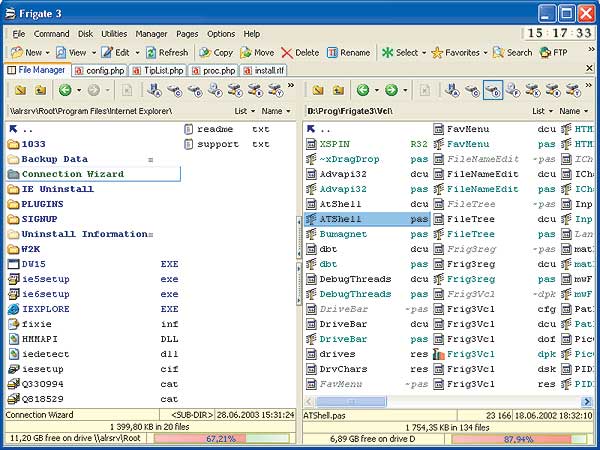
Task: Open the Pages menu
Action: [x=187, y=34]
